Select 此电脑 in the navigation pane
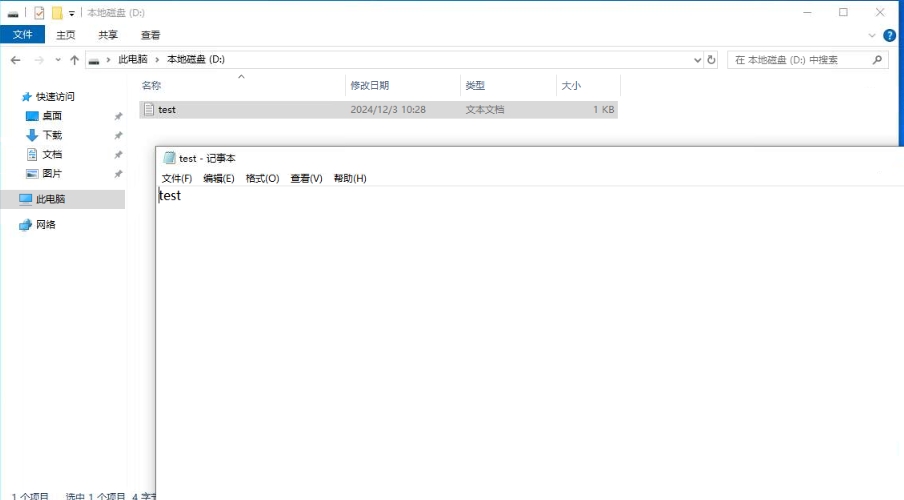This screenshot has height=500, width=904. point(52,199)
